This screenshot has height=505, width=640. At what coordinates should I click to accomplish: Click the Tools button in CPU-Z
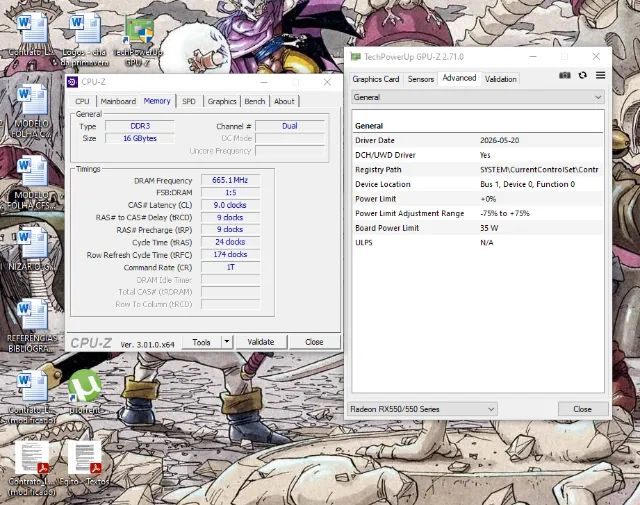click(202, 342)
